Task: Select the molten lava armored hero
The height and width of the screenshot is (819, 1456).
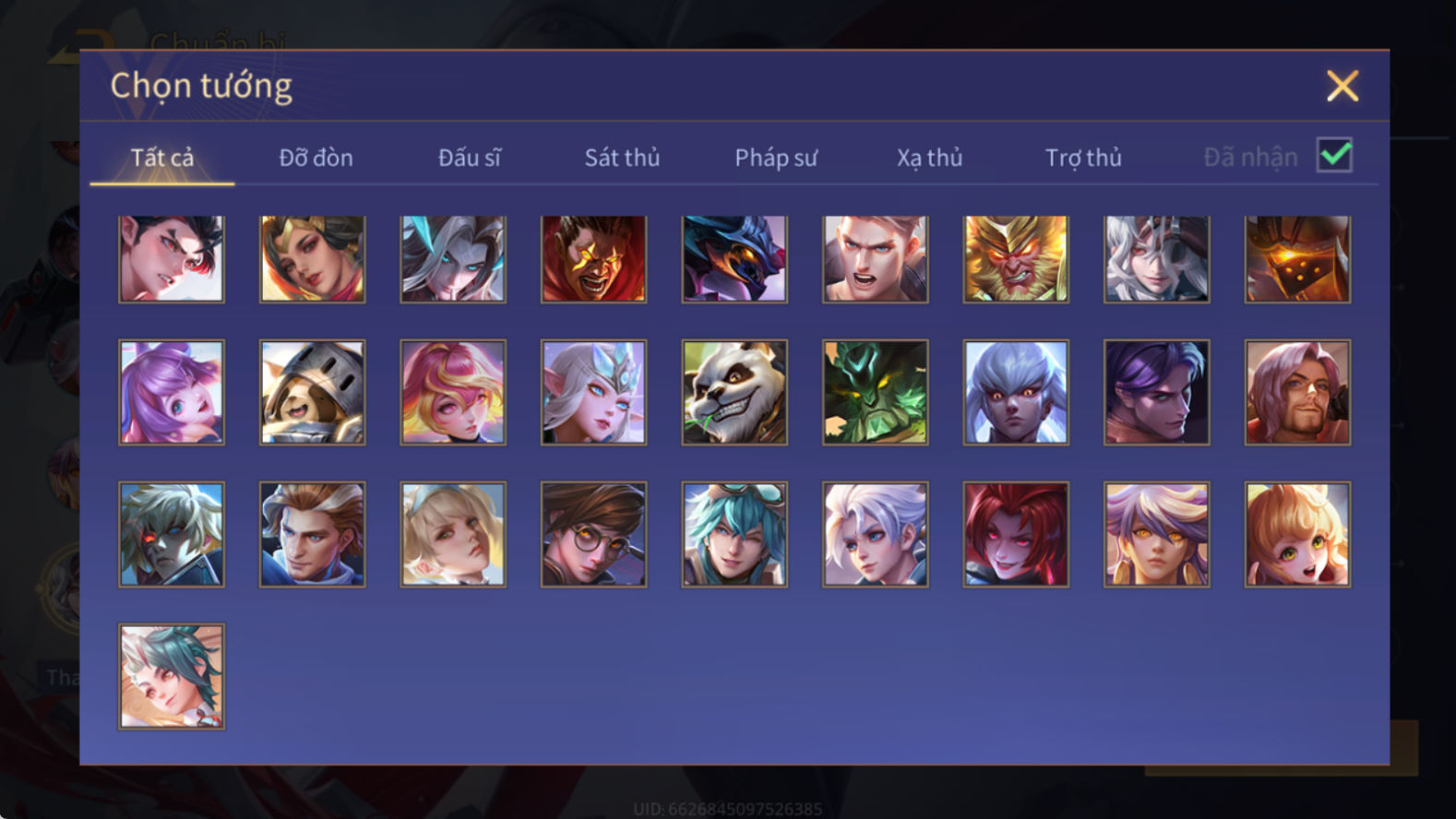Action: (1297, 259)
